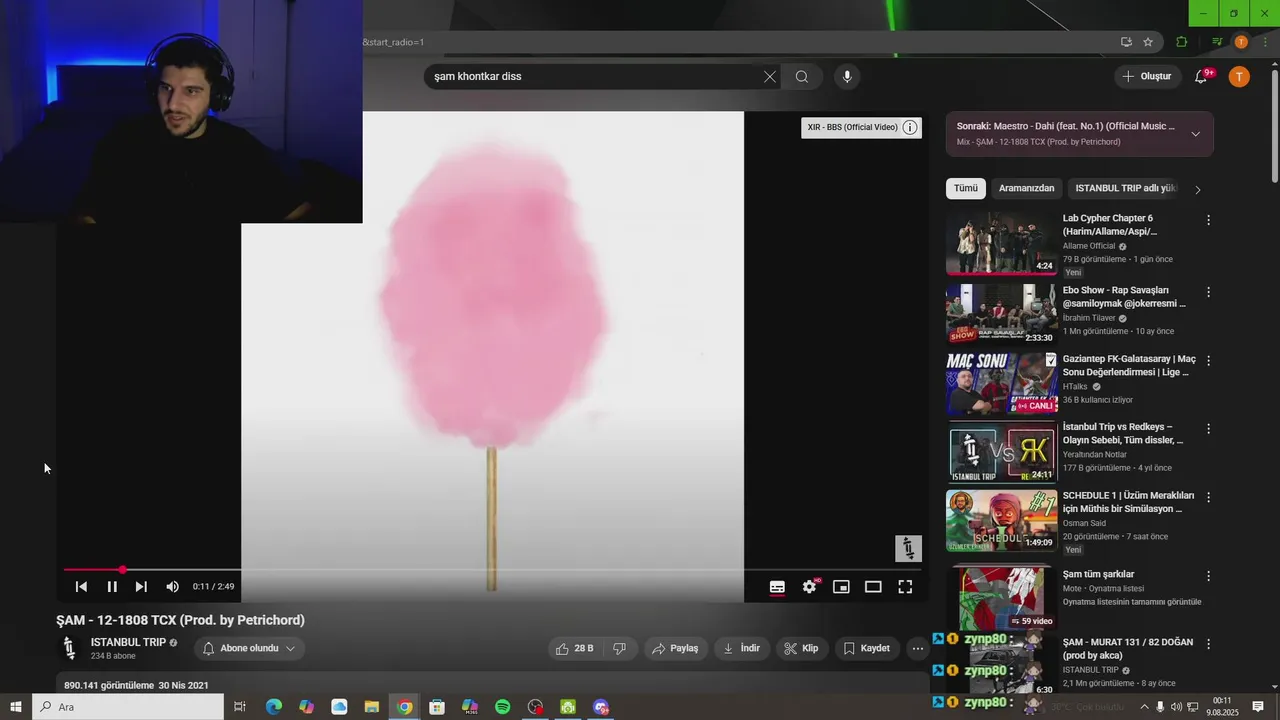Create a clip with Klip button
This screenshot has height=720, width=1280.
pos(801,648)
